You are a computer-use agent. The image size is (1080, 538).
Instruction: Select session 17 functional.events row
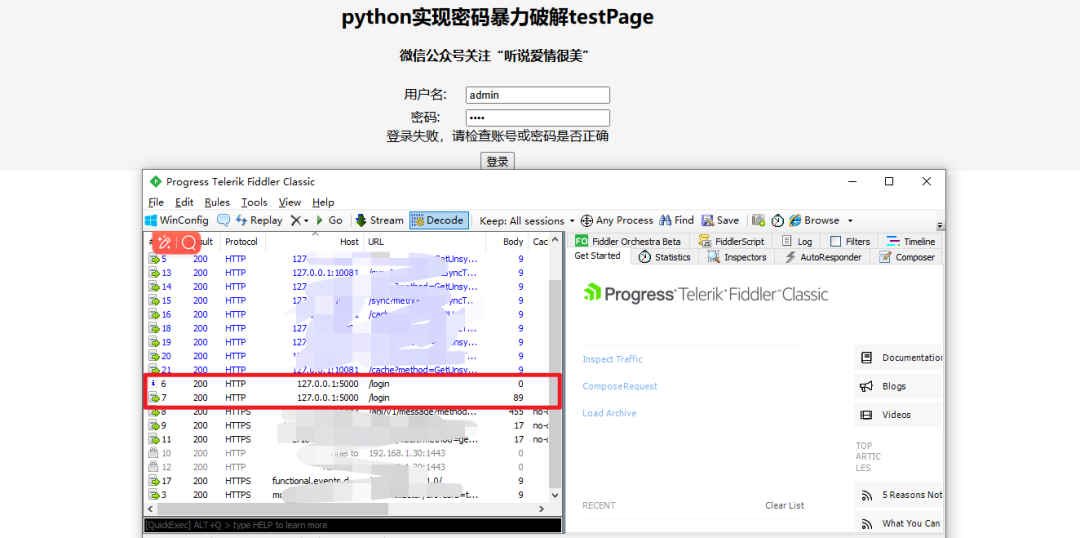[348, 481]
